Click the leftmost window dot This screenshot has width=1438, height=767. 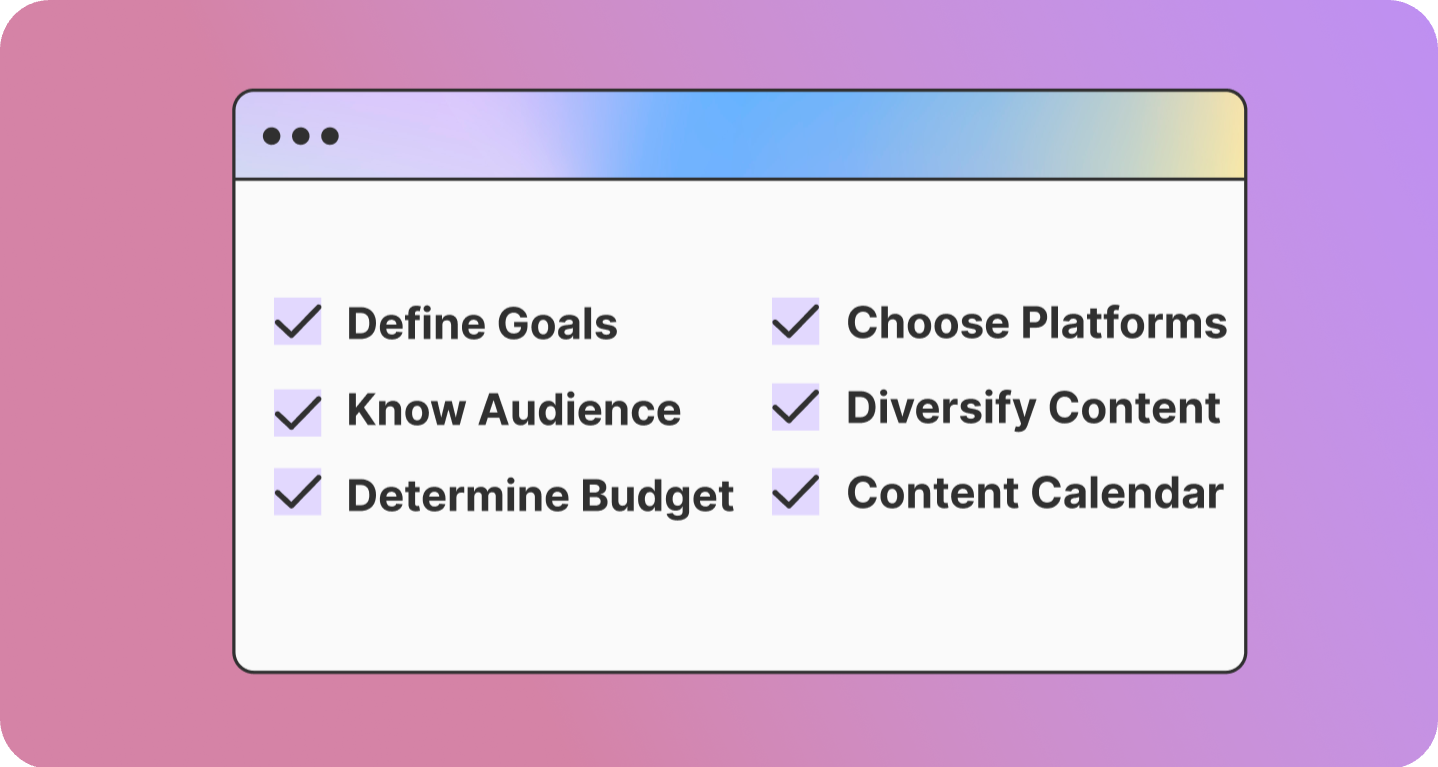pos(271,136)
